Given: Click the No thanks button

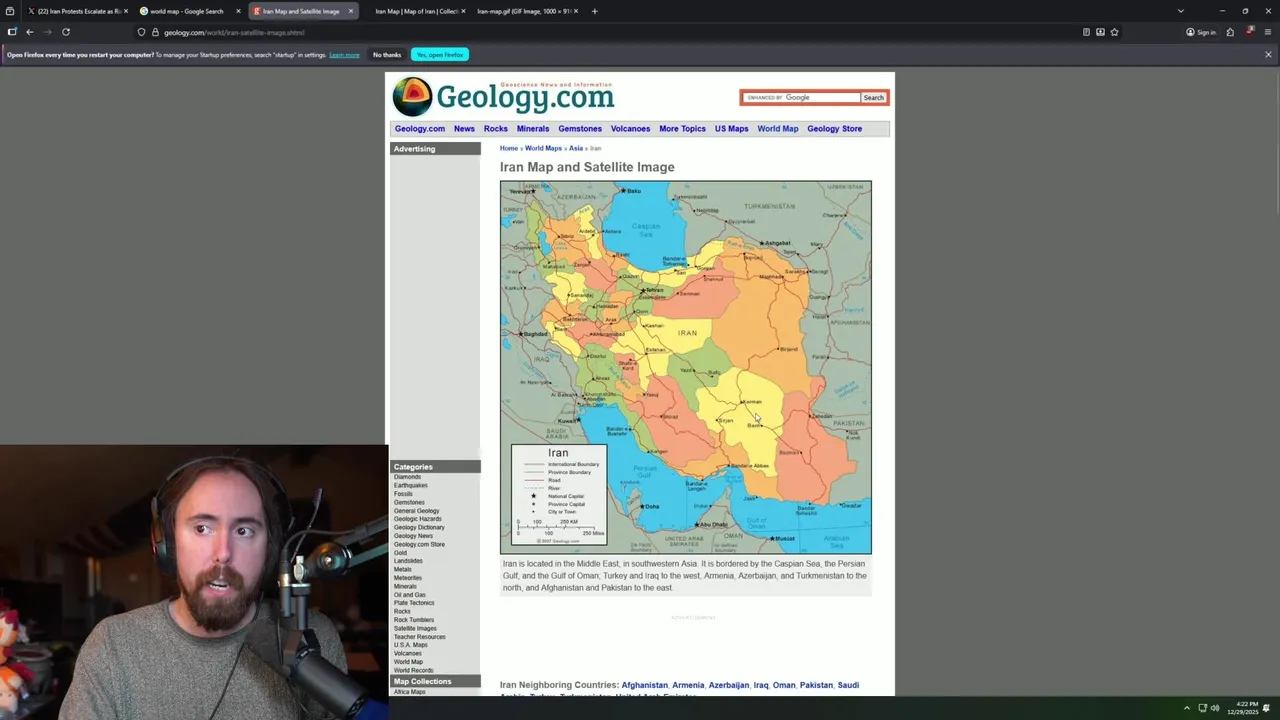Looking at the screenshot, I should point(387,54).
